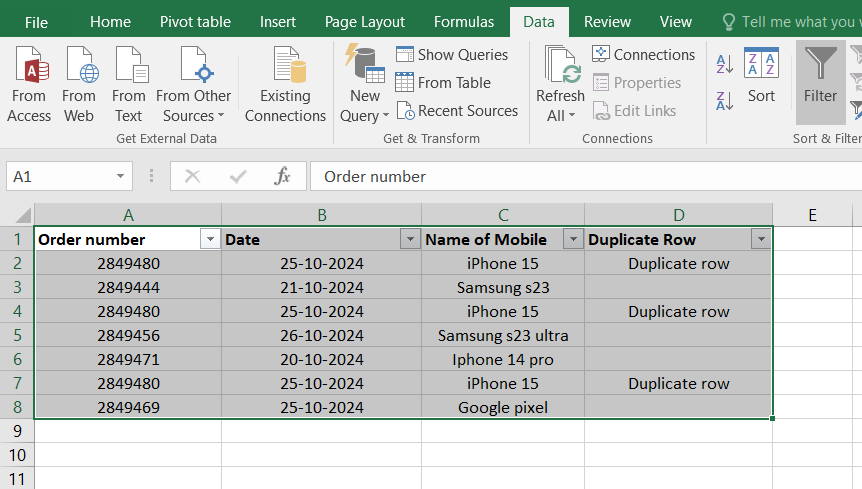The width and height of the screenshot is (862, 489).
Task: Select column A header
Action: click(128, 215)
